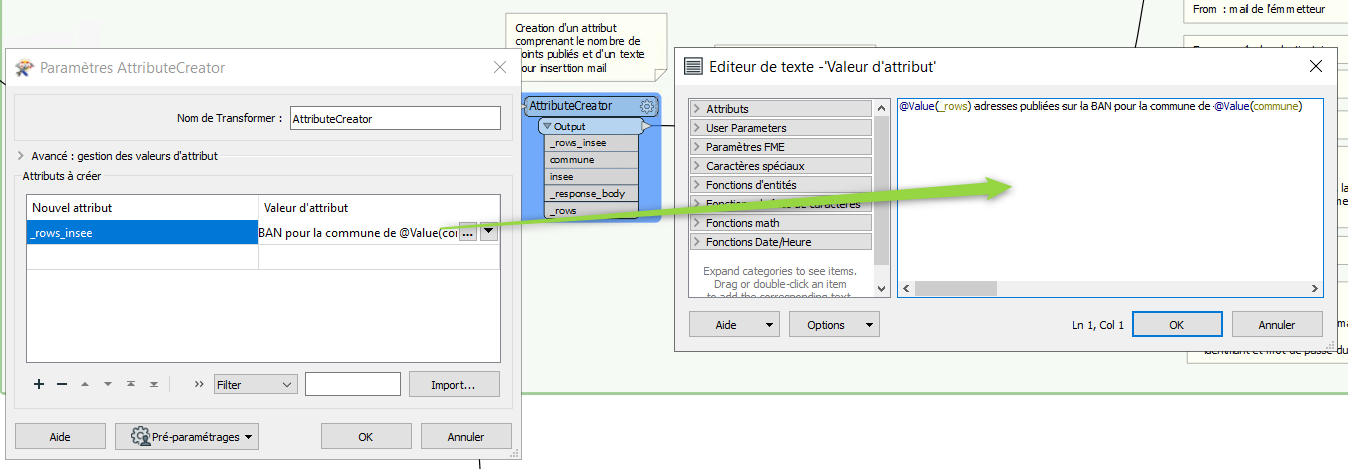Open text editor with ellipsis button
Viewport: 1348px width, 469px height.
point(468,233)
